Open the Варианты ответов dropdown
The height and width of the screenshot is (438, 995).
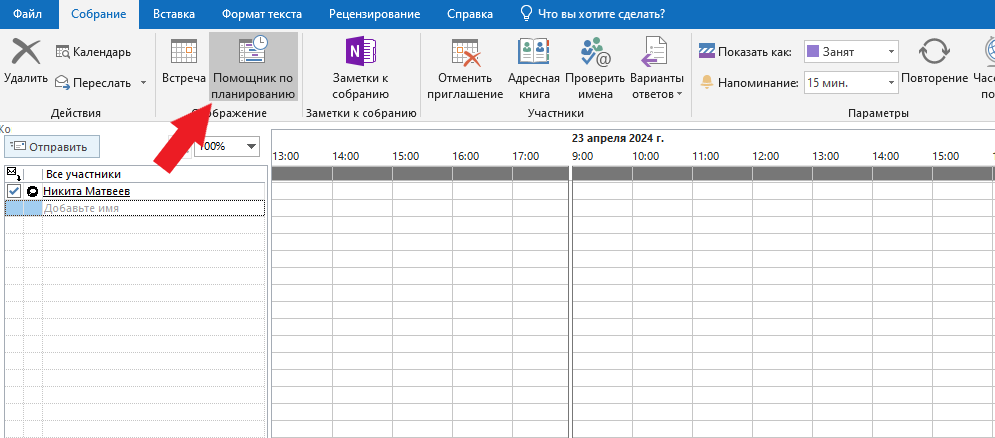pyautogui.click(x=656, y=66)
